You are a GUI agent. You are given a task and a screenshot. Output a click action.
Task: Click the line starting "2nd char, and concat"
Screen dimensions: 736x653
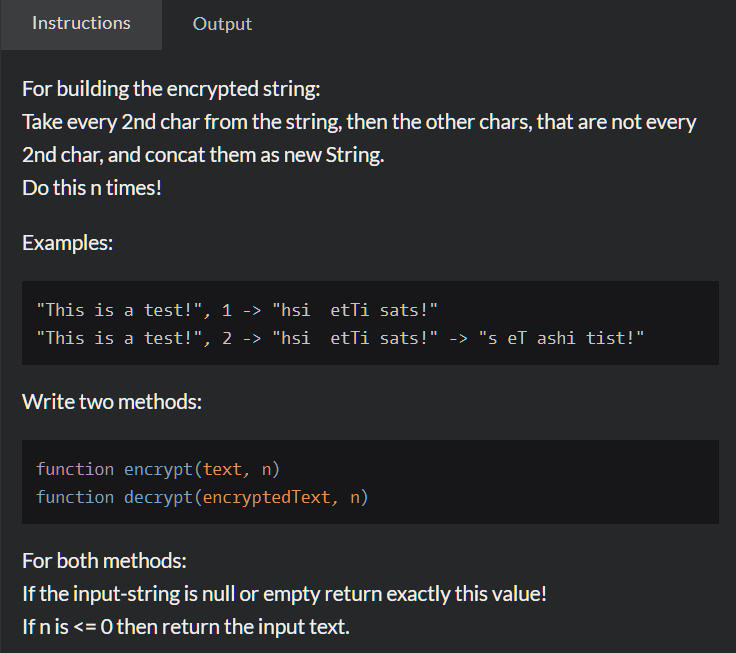tap(203, 155)
